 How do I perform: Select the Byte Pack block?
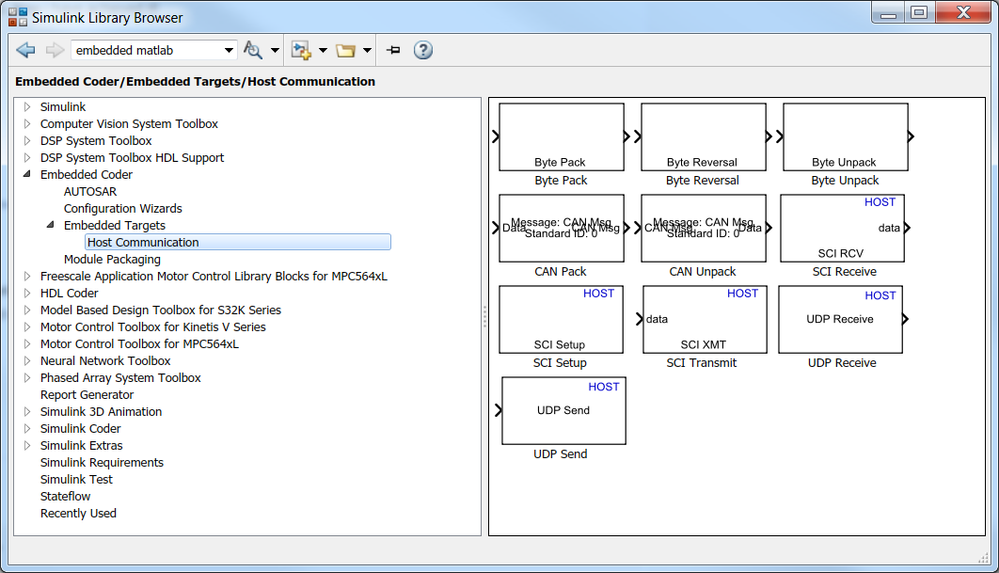click(x=561, y=137)
